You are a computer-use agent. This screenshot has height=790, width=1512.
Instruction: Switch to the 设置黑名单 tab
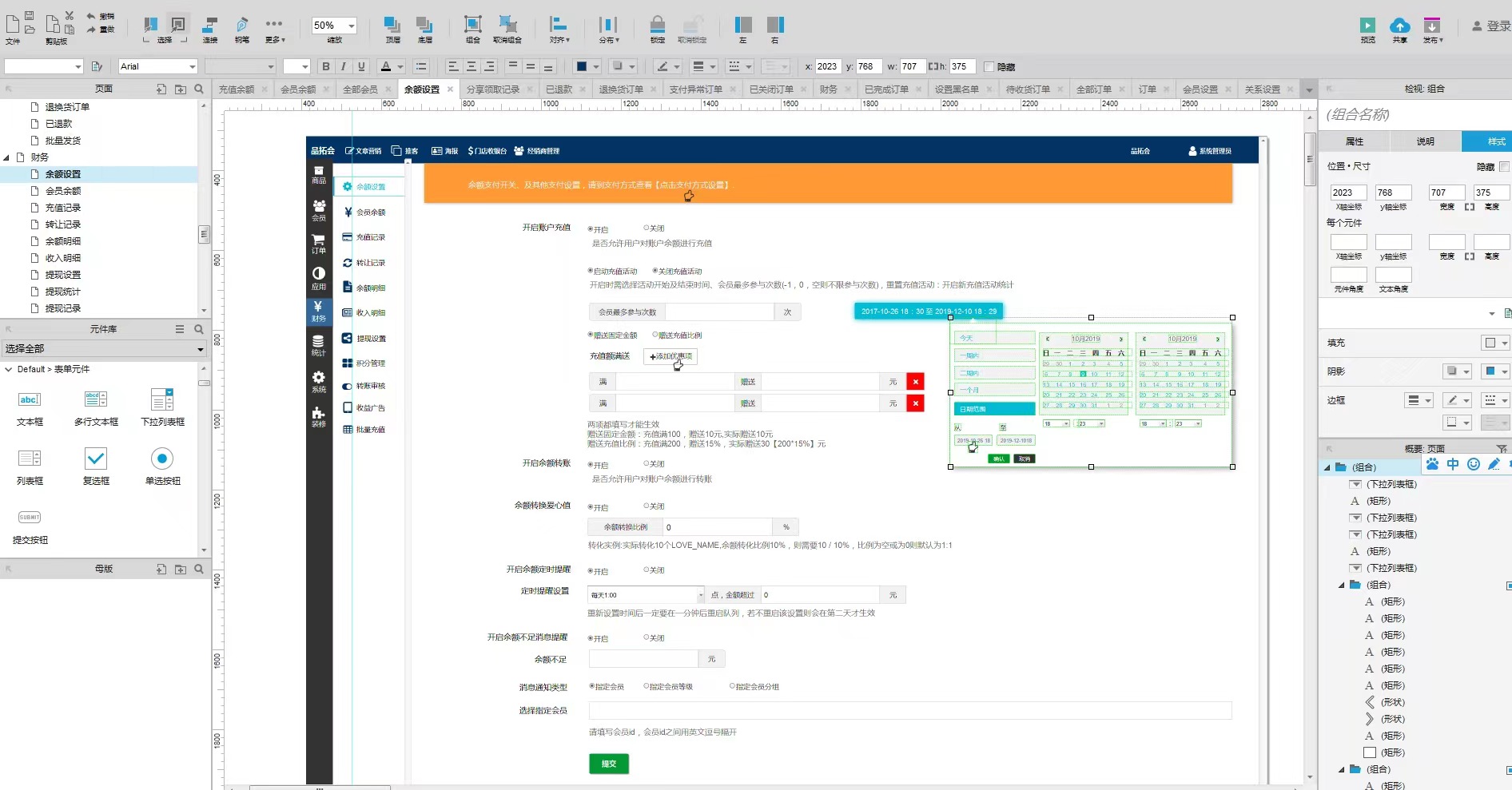[x=957, y=89]
